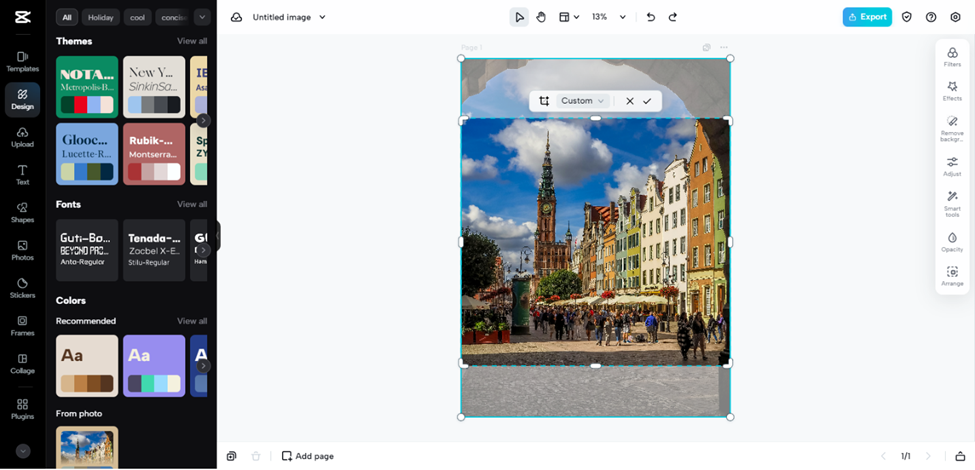The width and height of the screenshot is (975, 470).
Task: Open the Upload panel
Action: (22, 137)
